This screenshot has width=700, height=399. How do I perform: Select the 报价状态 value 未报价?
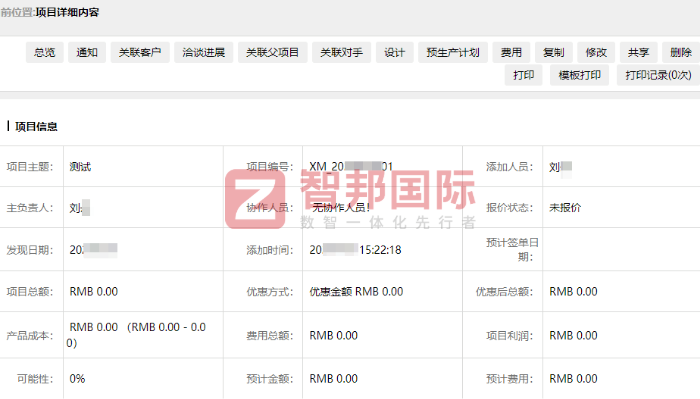point(565,208)
